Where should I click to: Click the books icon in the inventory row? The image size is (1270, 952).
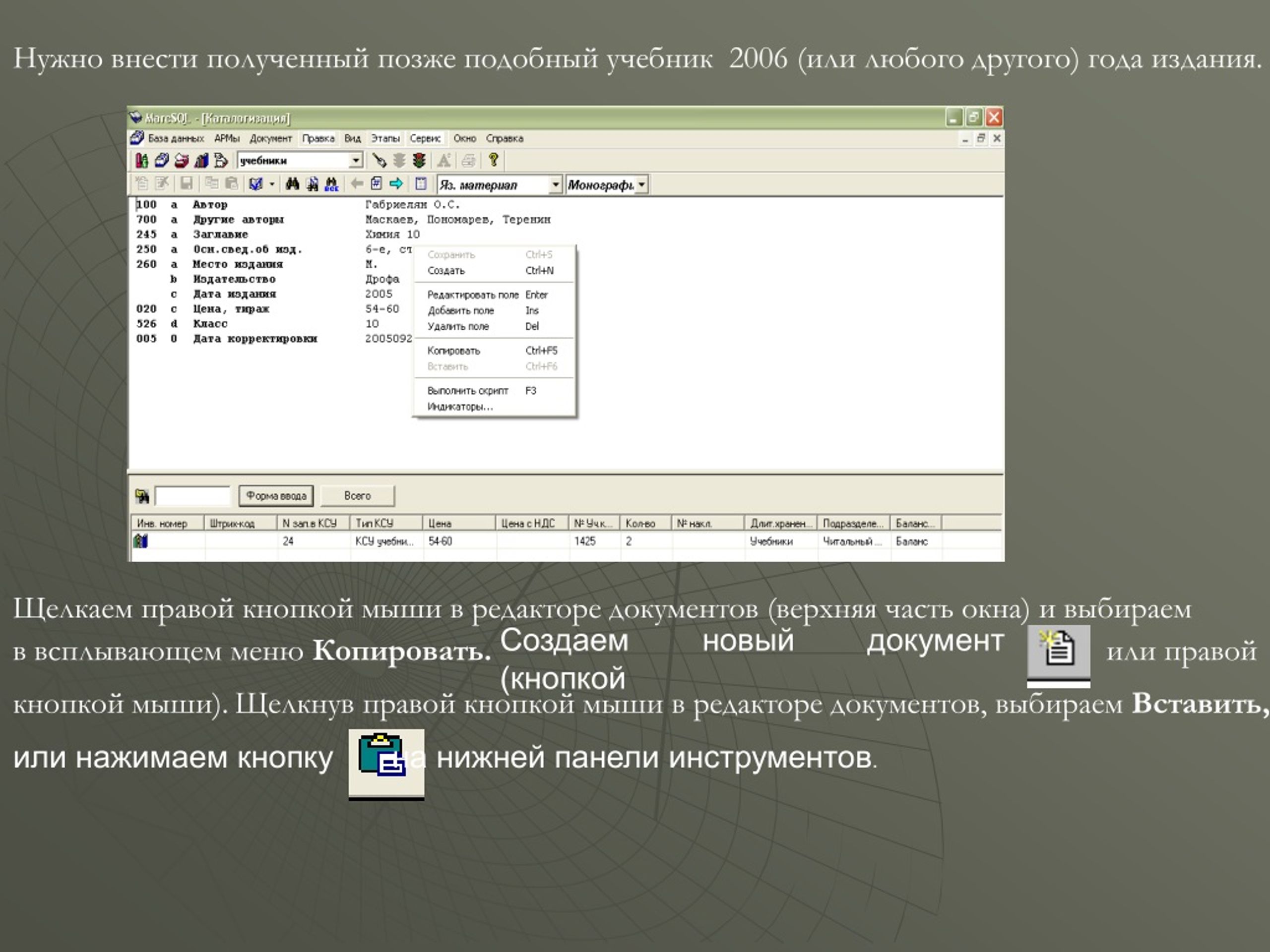[141, 540]
